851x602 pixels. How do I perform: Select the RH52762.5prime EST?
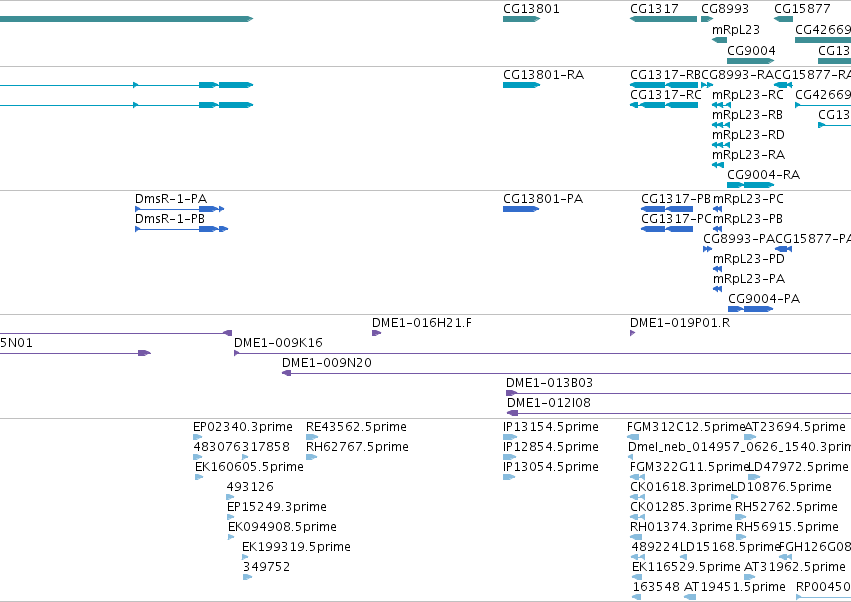pyautogui.click(x=741, y=517)
